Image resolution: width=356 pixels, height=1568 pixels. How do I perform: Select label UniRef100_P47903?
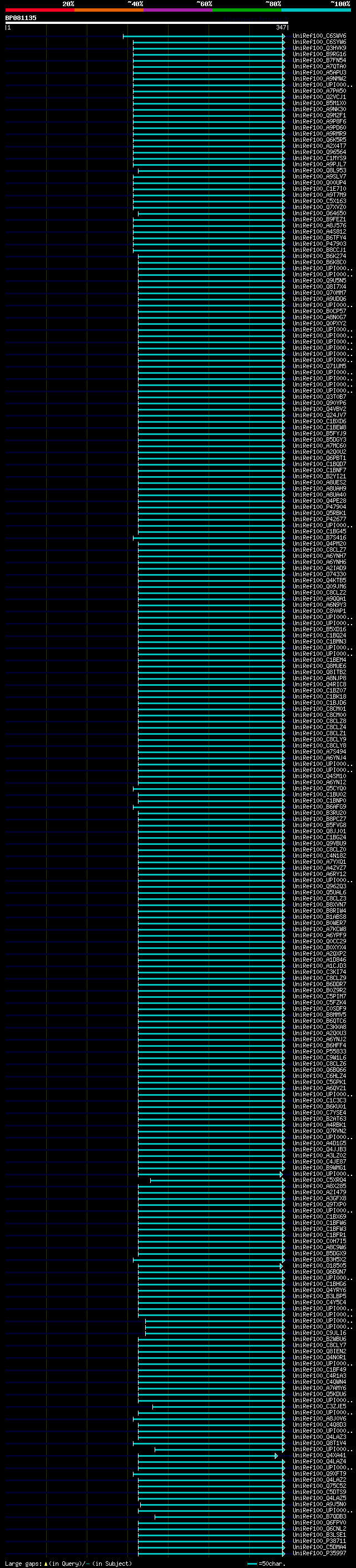click(x=319, y=244)
